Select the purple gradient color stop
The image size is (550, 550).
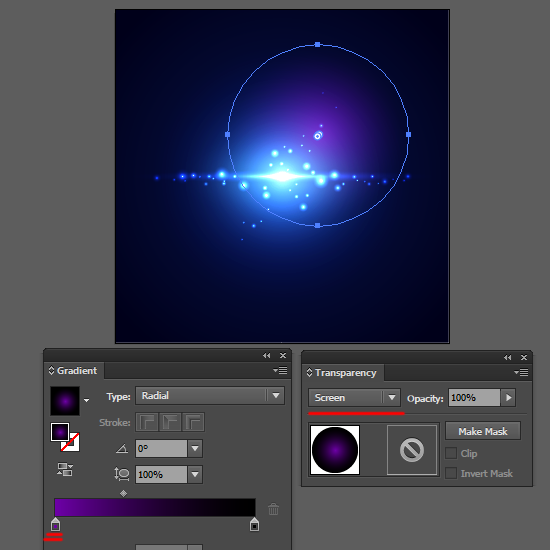[x=55, y=525]
